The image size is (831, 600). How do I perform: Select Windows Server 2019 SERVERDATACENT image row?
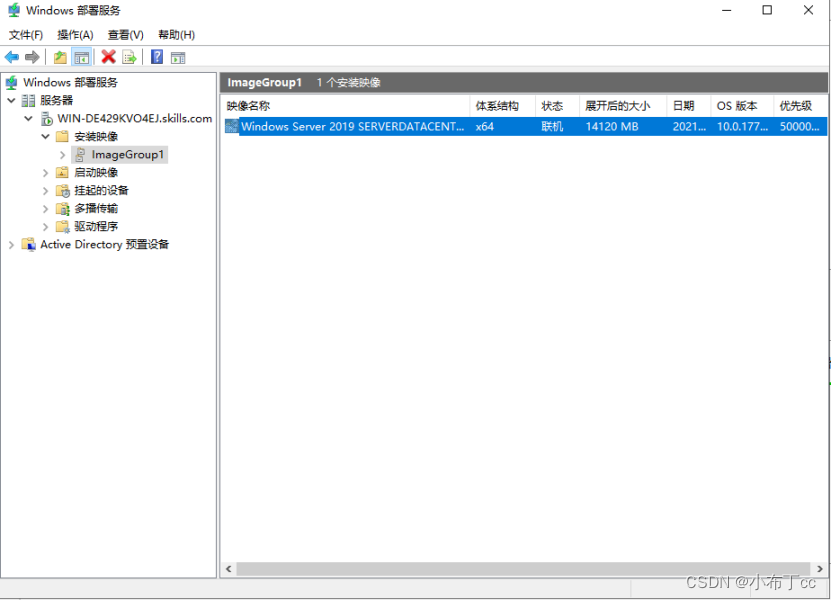525,126
